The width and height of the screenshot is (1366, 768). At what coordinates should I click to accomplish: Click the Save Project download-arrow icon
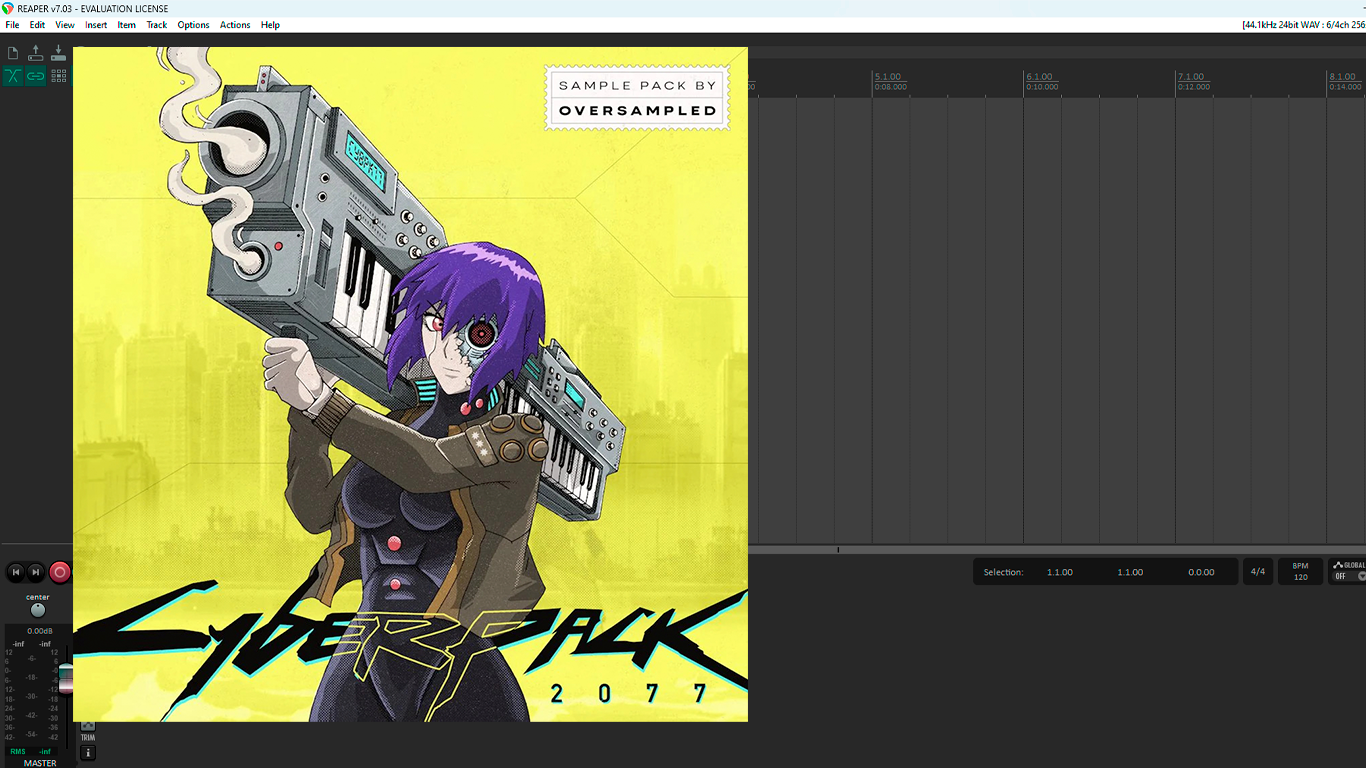[59, 53]
